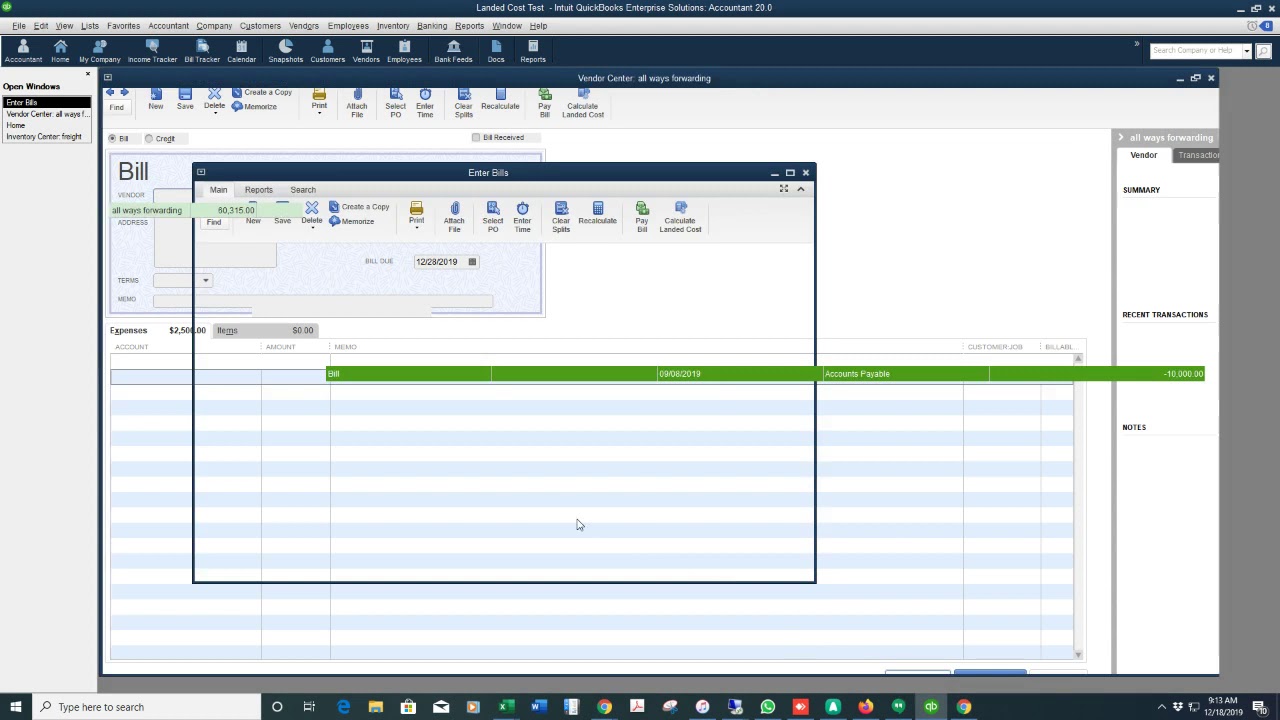Switch to the Reports tab in Enter Bills
The height and width of the screenshot is (720, 1280).
(258, 190)
